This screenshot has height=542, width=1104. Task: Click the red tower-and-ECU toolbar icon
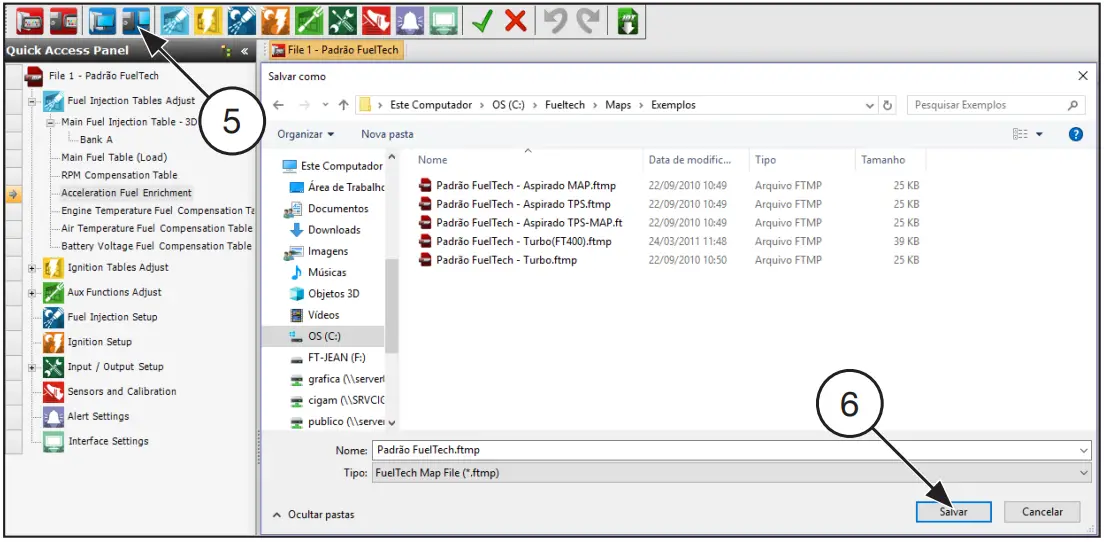pos(64,21)
